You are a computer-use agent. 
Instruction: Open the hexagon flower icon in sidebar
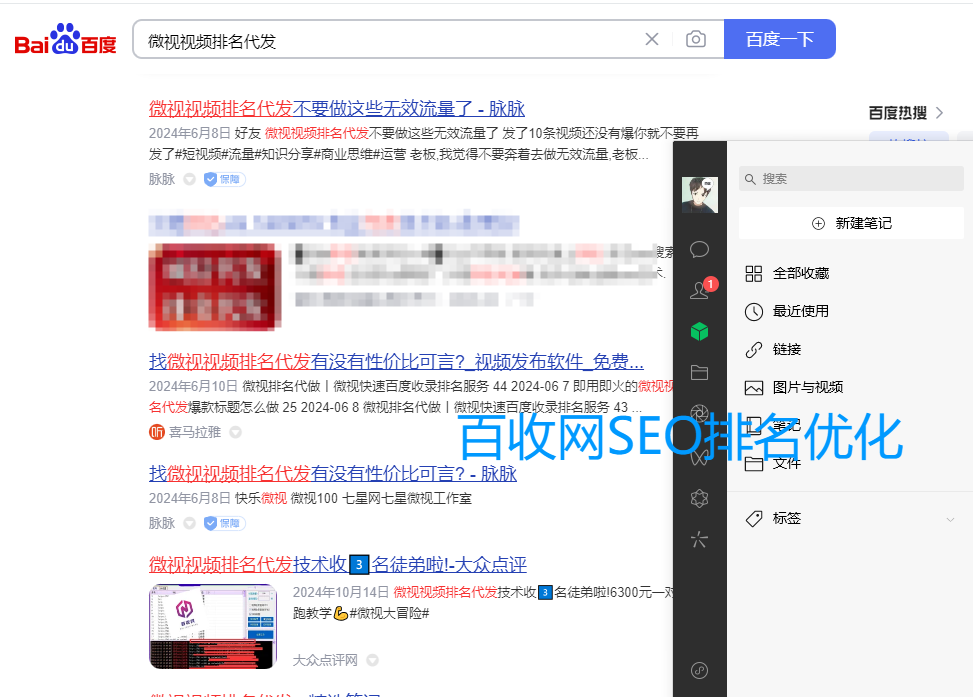(x=699, y=498)
